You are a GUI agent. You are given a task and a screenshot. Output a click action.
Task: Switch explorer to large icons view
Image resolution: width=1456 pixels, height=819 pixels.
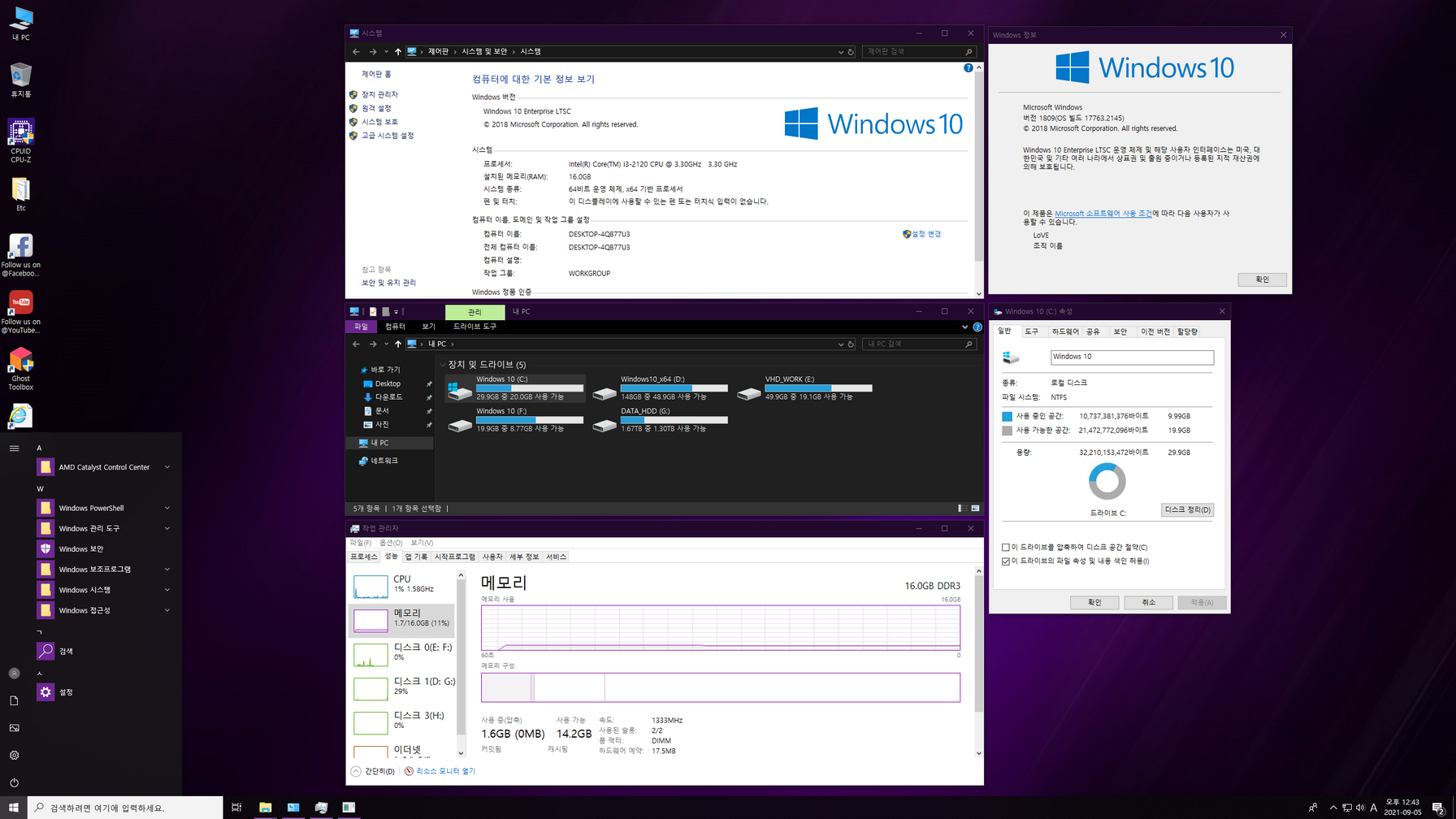975,509
